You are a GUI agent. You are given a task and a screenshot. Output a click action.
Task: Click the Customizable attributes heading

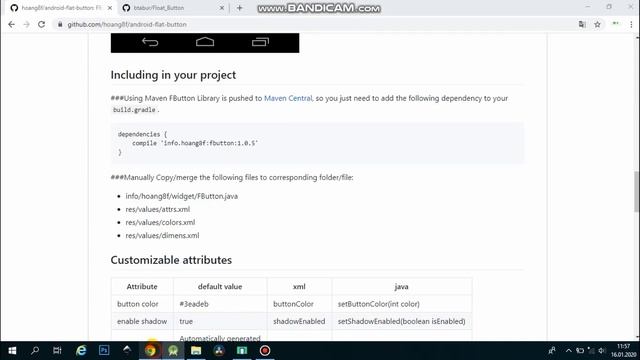[x=171, y=260]
